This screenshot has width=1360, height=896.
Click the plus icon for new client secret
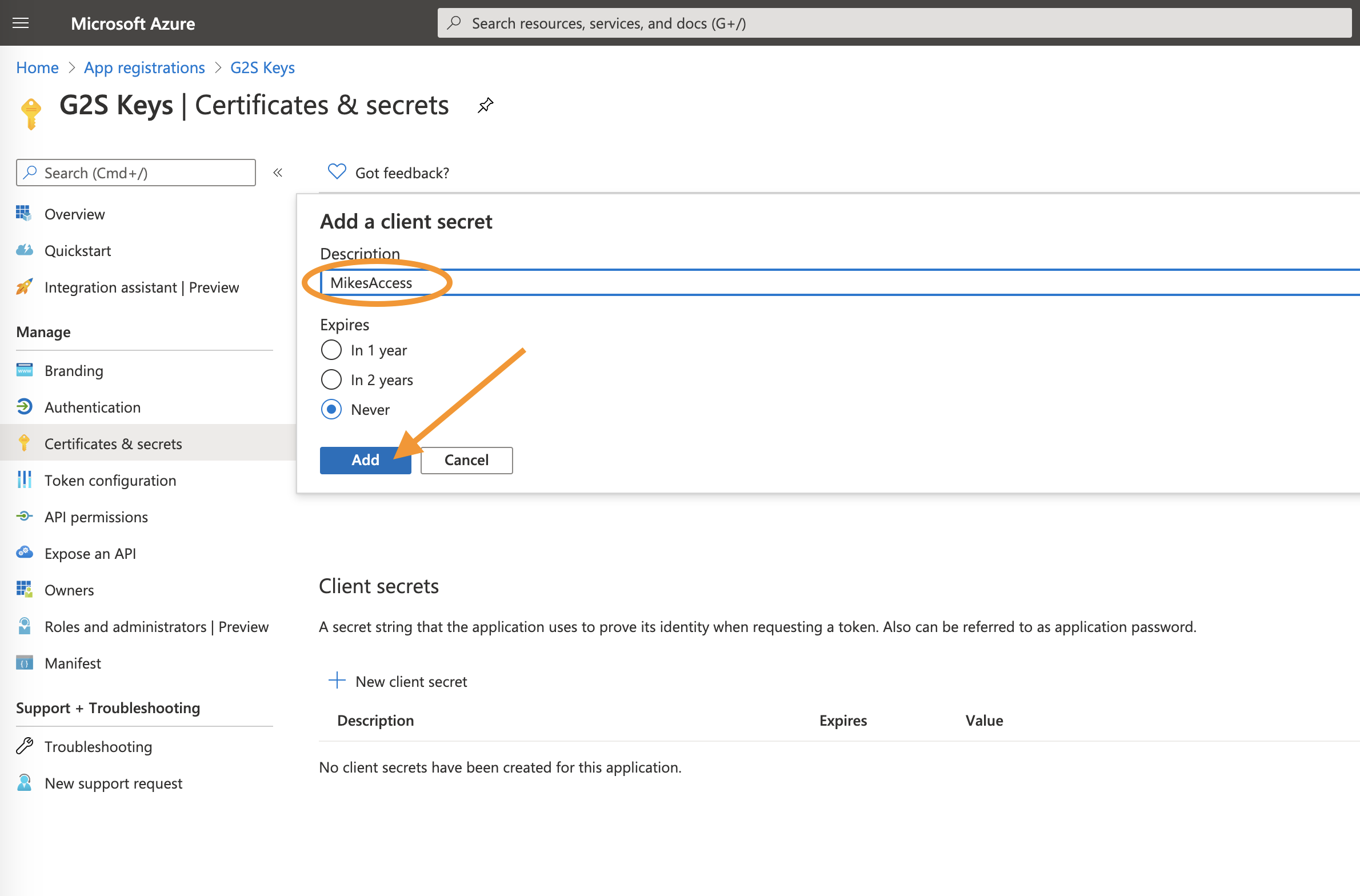coord(337,680)
